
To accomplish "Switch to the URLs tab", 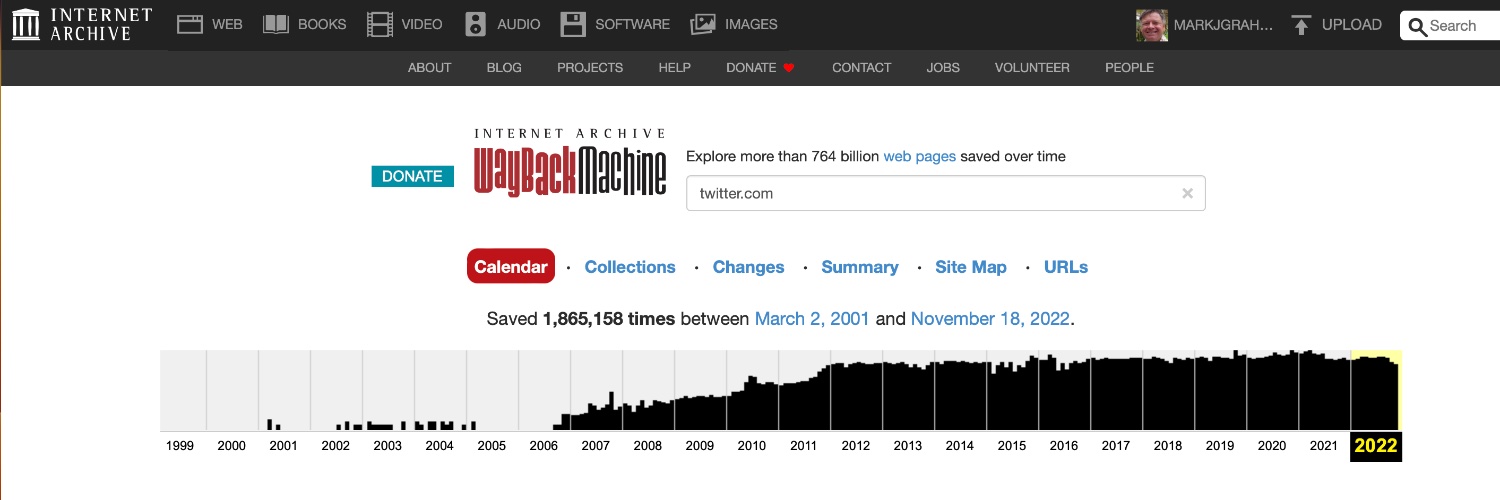I will [1066, 267].
